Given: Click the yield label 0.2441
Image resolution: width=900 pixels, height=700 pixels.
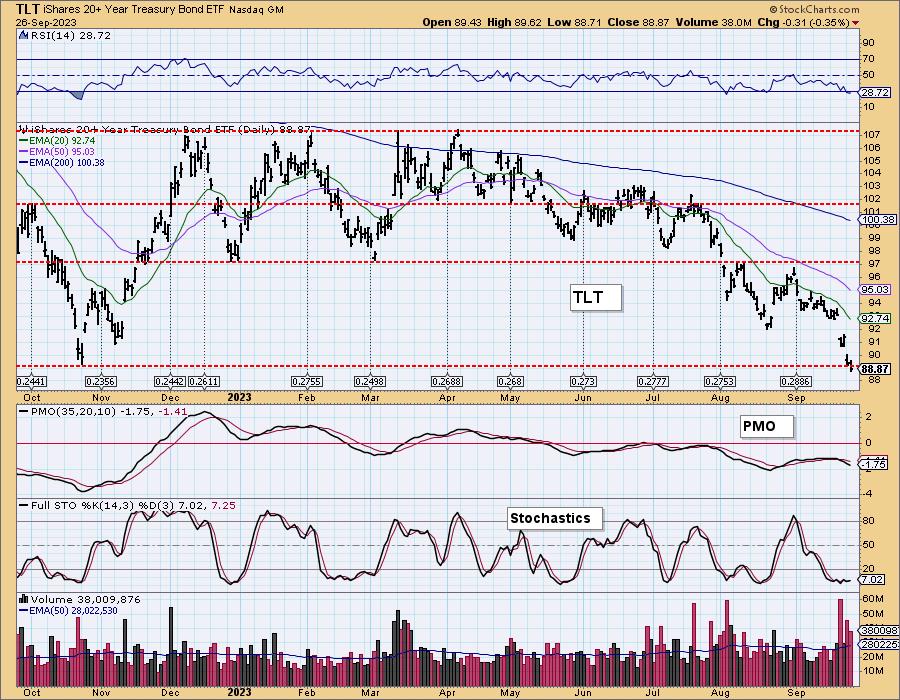Looking at the screenshot, I should [x=32, y=382].
